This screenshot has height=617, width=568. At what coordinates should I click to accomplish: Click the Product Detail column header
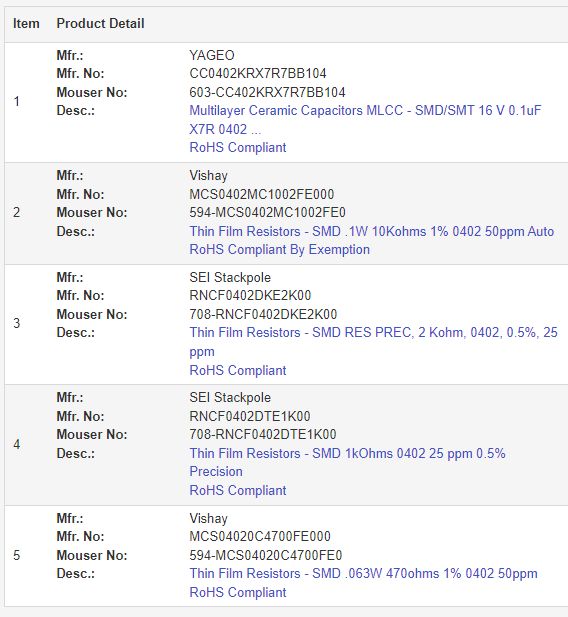tap(100, 24)
